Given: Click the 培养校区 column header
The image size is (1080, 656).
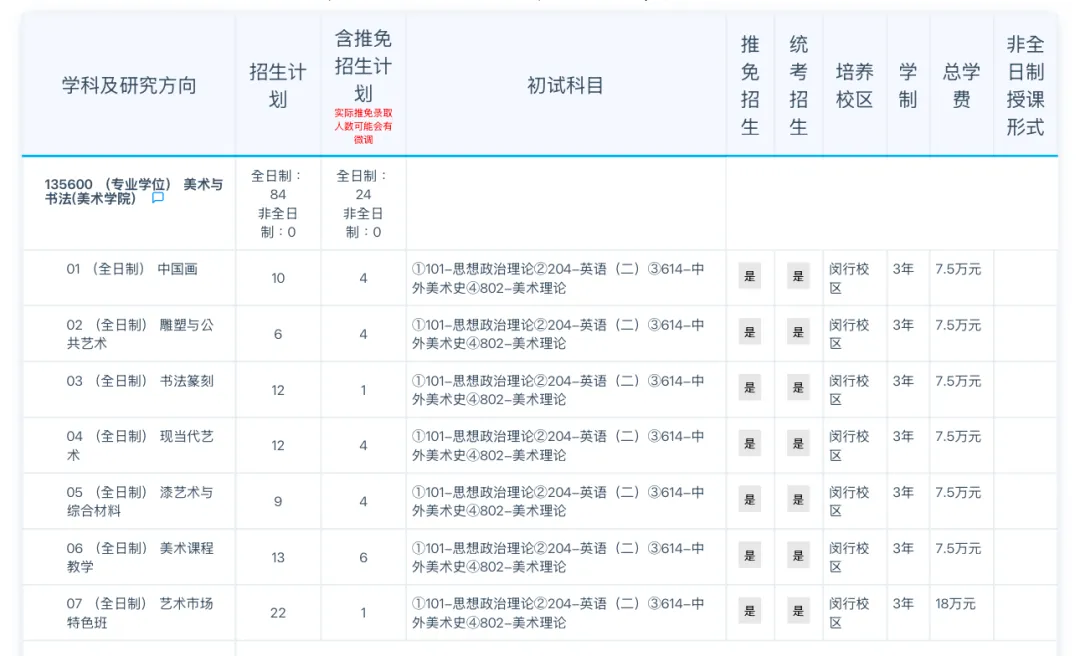Looking at the screenshot, I should [855, 85].
